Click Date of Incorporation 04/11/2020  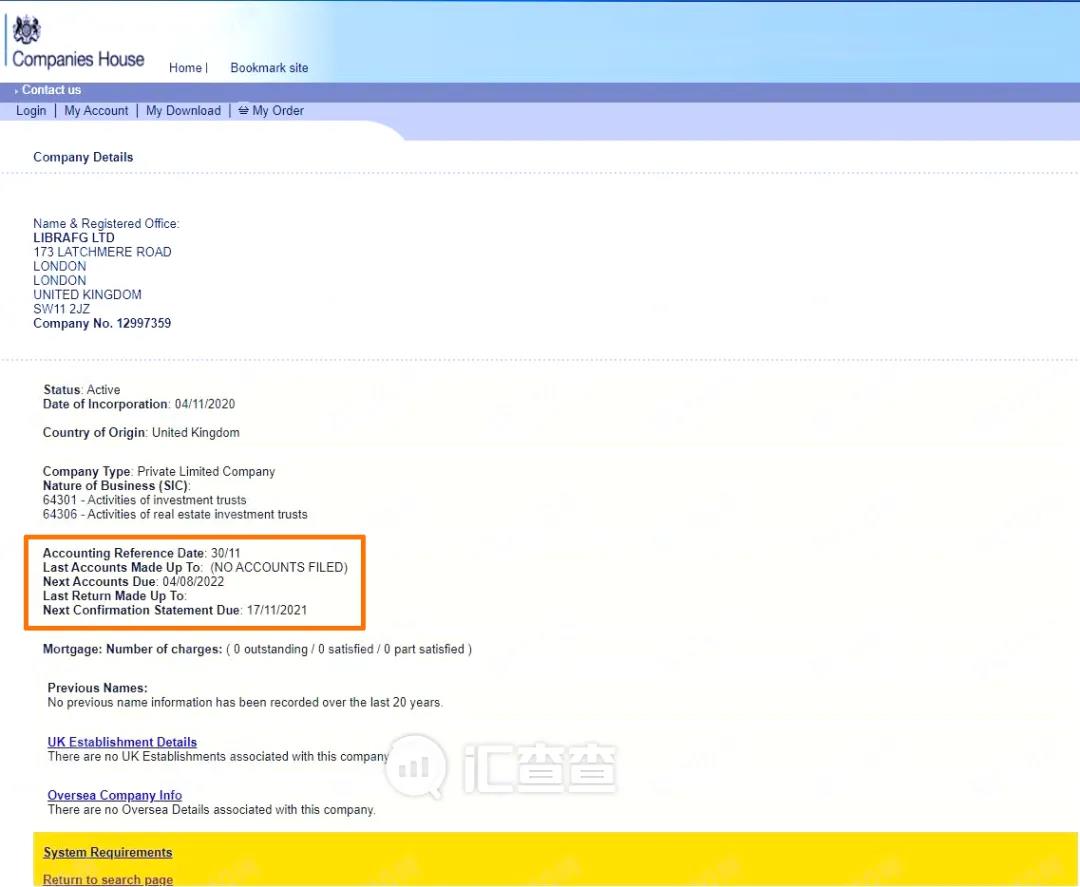(x=138, y=404)
